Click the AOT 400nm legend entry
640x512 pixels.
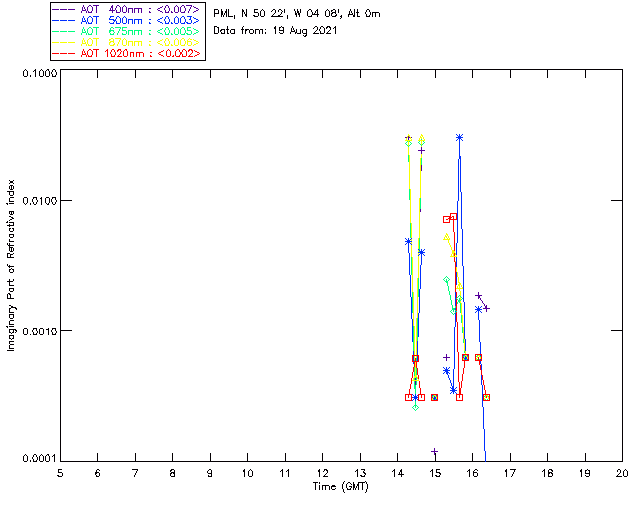click(127, 9)
